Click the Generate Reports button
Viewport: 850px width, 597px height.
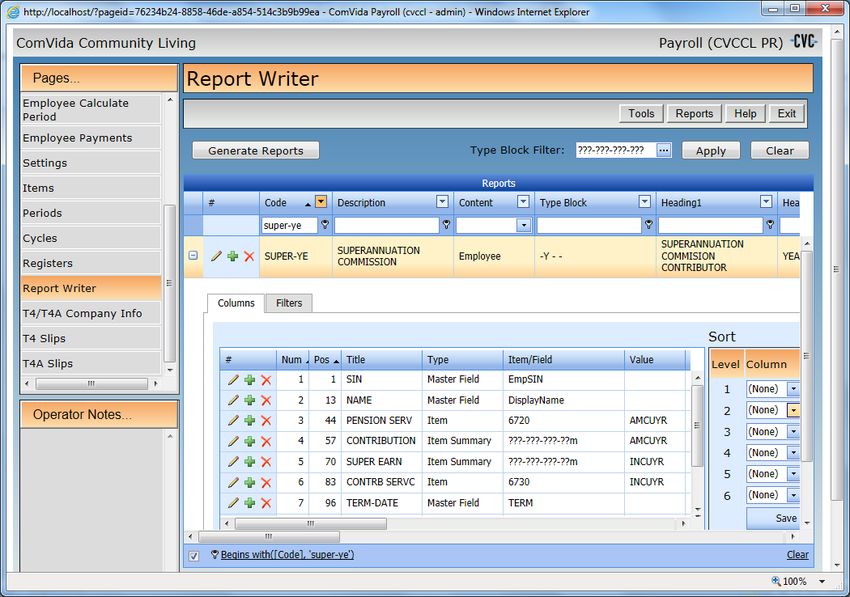pos(255,151)
